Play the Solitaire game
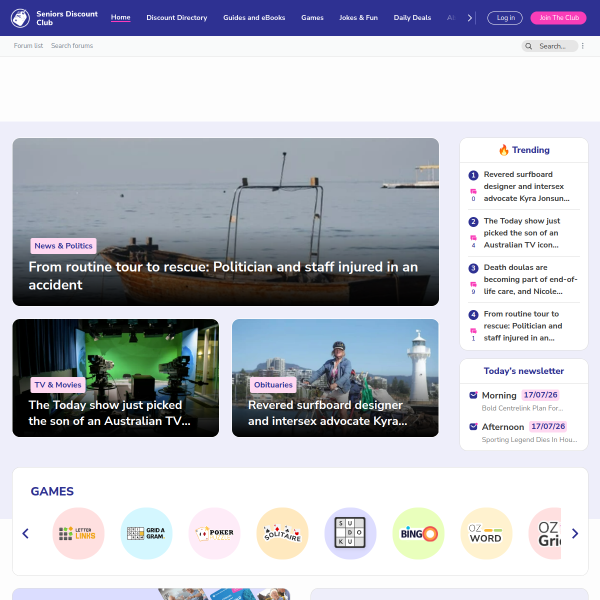600x600 pixels. pyautogui.click(x=282, y=533)
